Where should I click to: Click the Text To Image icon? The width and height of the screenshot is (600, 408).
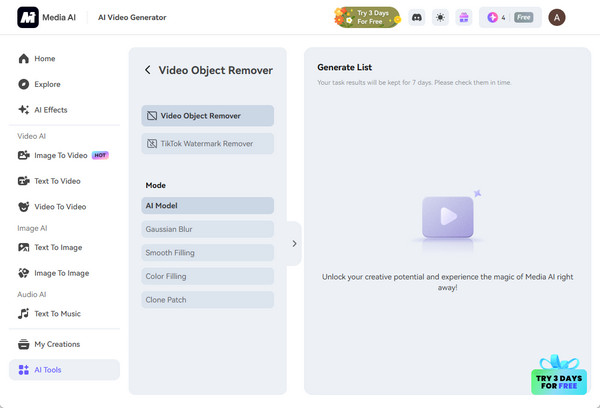pos(24,247)
